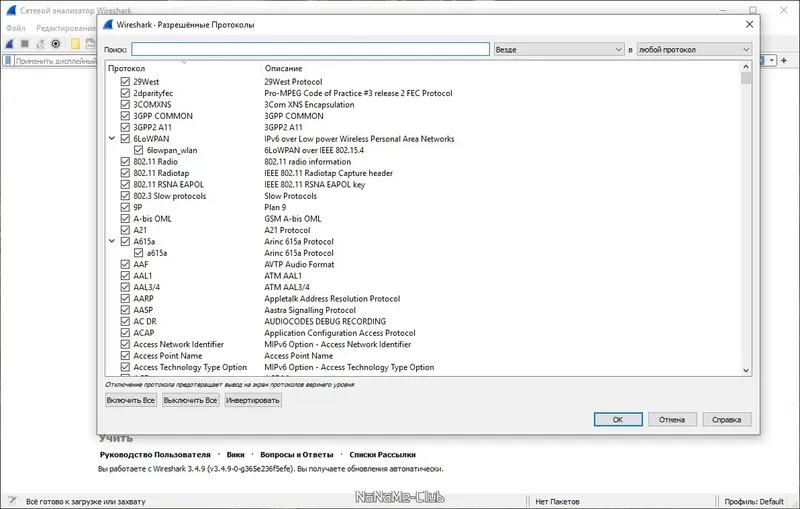Click the Wireshark fin icon in dialog title
This screenshot has height=509, width=800.
click(108, 24)
